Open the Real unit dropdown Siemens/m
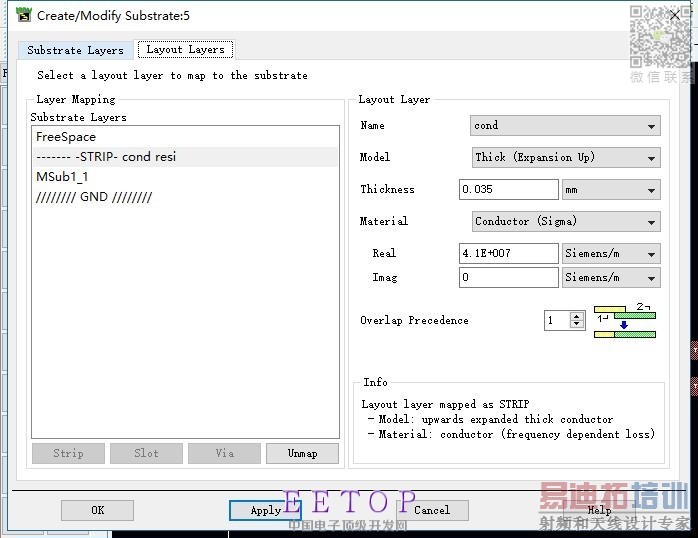Screen dimensions: 698x538 (611, 254)
